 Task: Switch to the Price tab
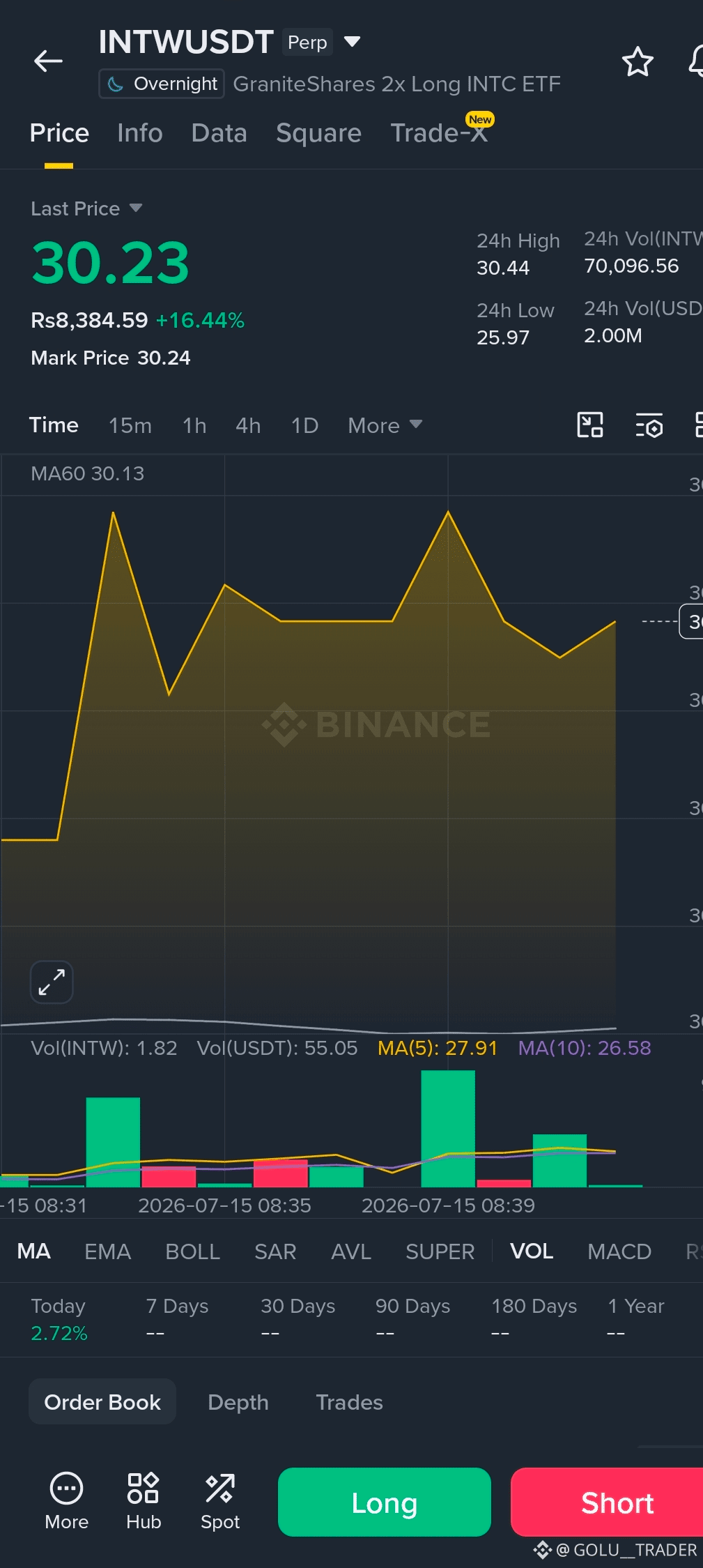[59, 133]
